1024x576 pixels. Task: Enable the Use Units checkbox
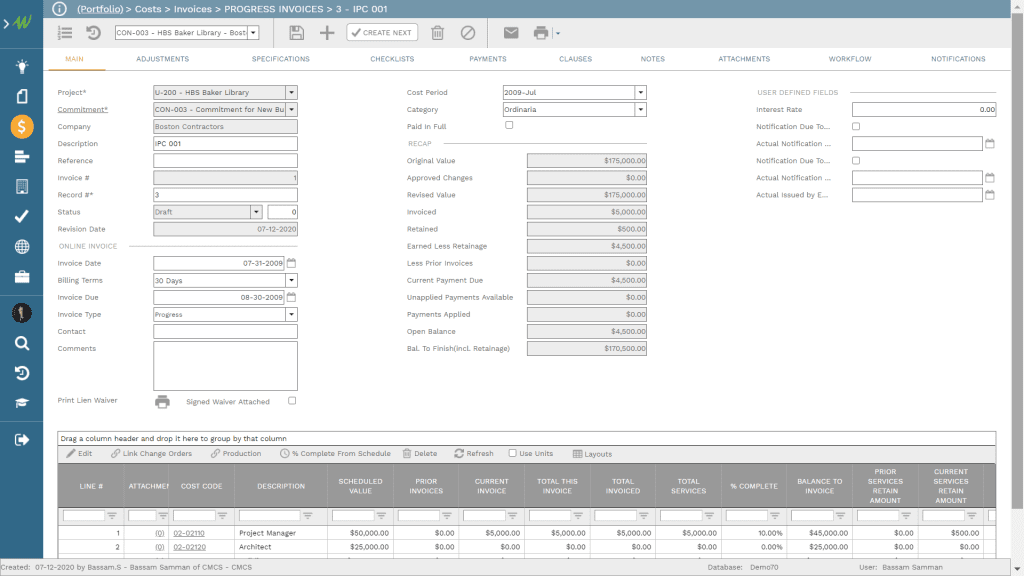513,453
